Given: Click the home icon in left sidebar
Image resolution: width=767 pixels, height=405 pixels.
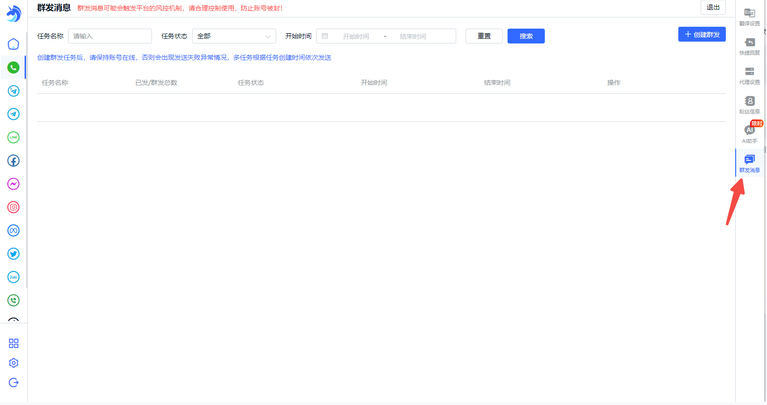Looking at the screenshot, I should (14, 44).
